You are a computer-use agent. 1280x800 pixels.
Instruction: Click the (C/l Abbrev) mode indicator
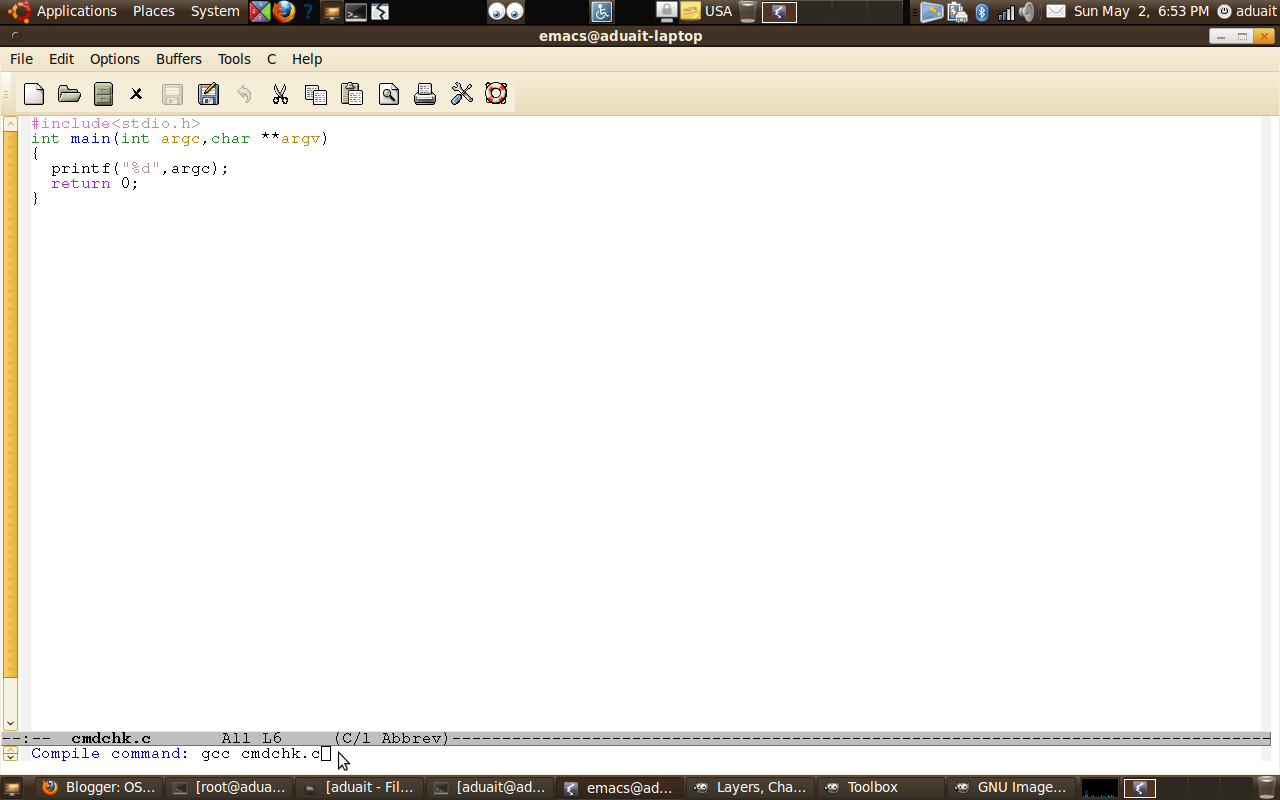click(391, 738)
